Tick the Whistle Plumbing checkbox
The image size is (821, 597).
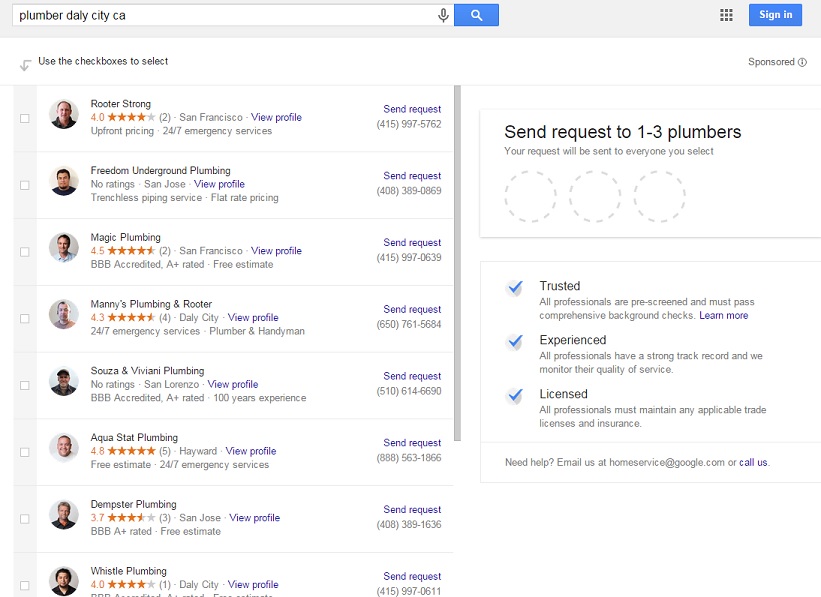pyautogui.click(x=25, y=585)
